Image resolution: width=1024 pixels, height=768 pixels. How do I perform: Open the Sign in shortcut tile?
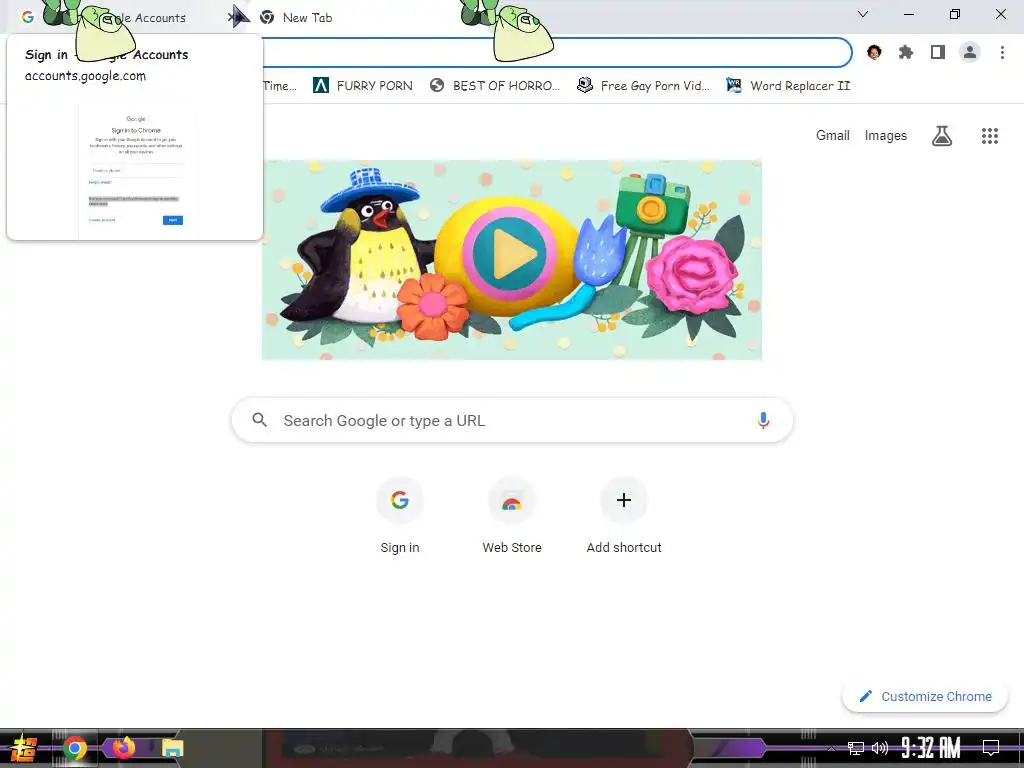pyautogui.click(x=400, y=516)
